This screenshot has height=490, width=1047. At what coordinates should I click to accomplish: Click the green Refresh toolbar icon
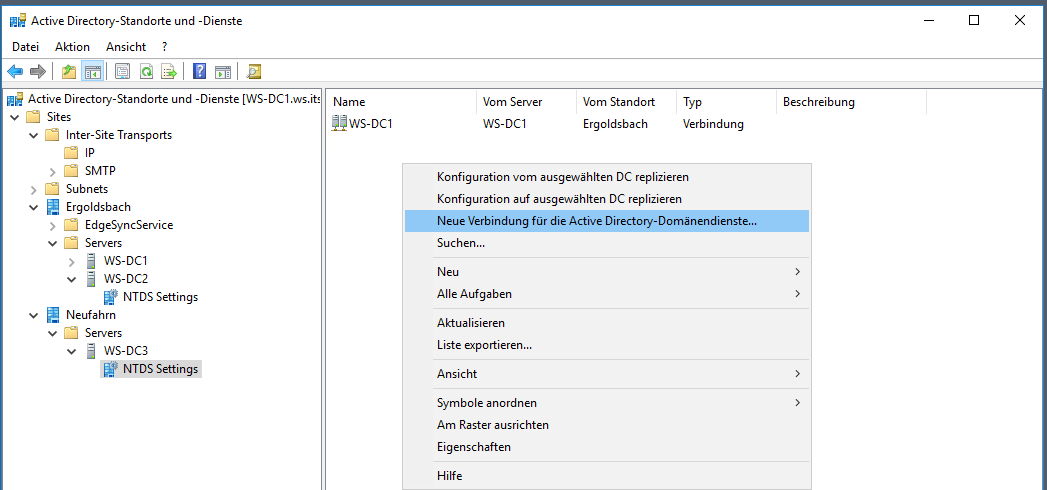[146, 71]
